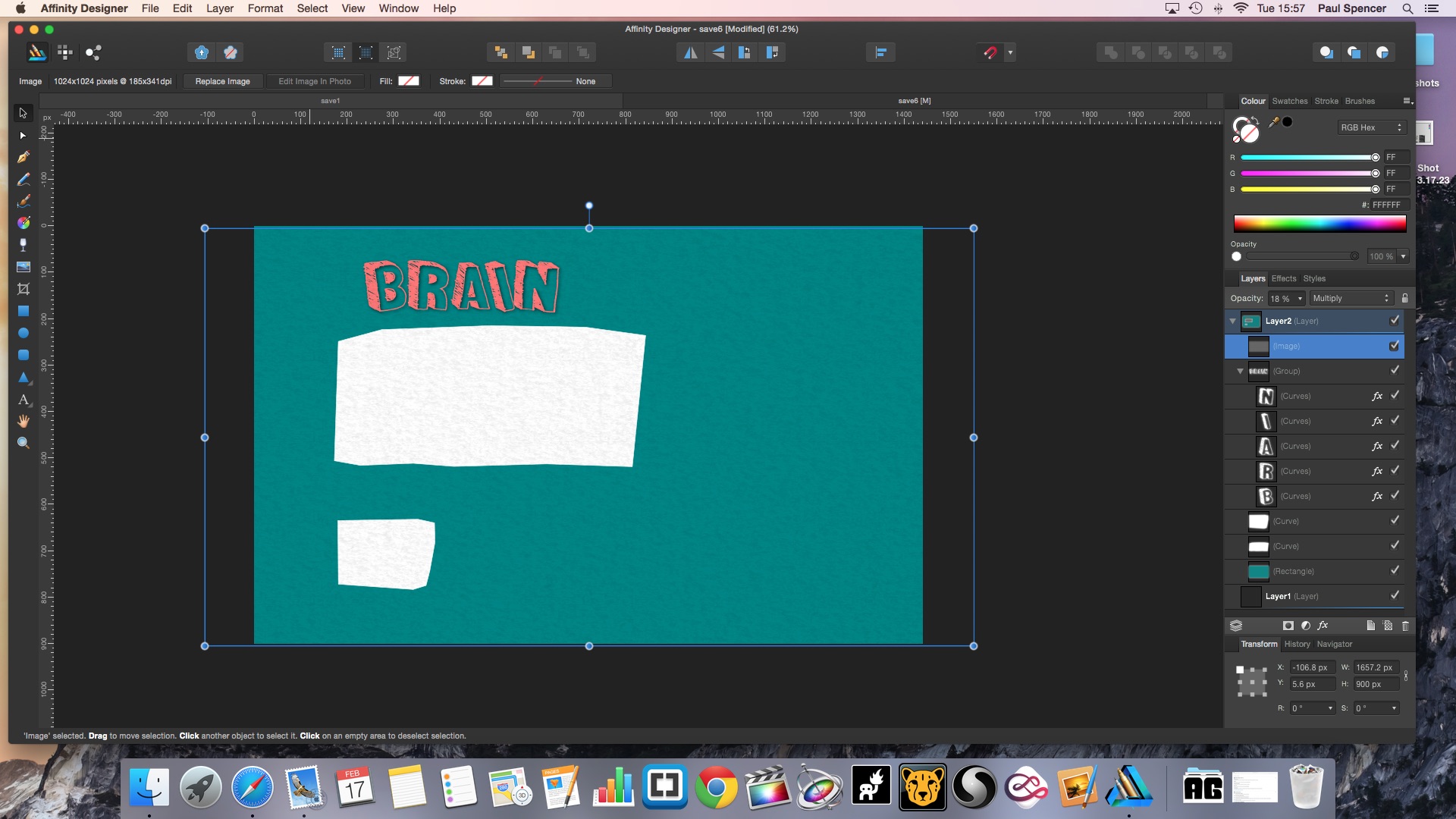The height and width of the screenshot is (819, 1456).
Task: Click the delete layer trash icon
Action: point(1405,626)
